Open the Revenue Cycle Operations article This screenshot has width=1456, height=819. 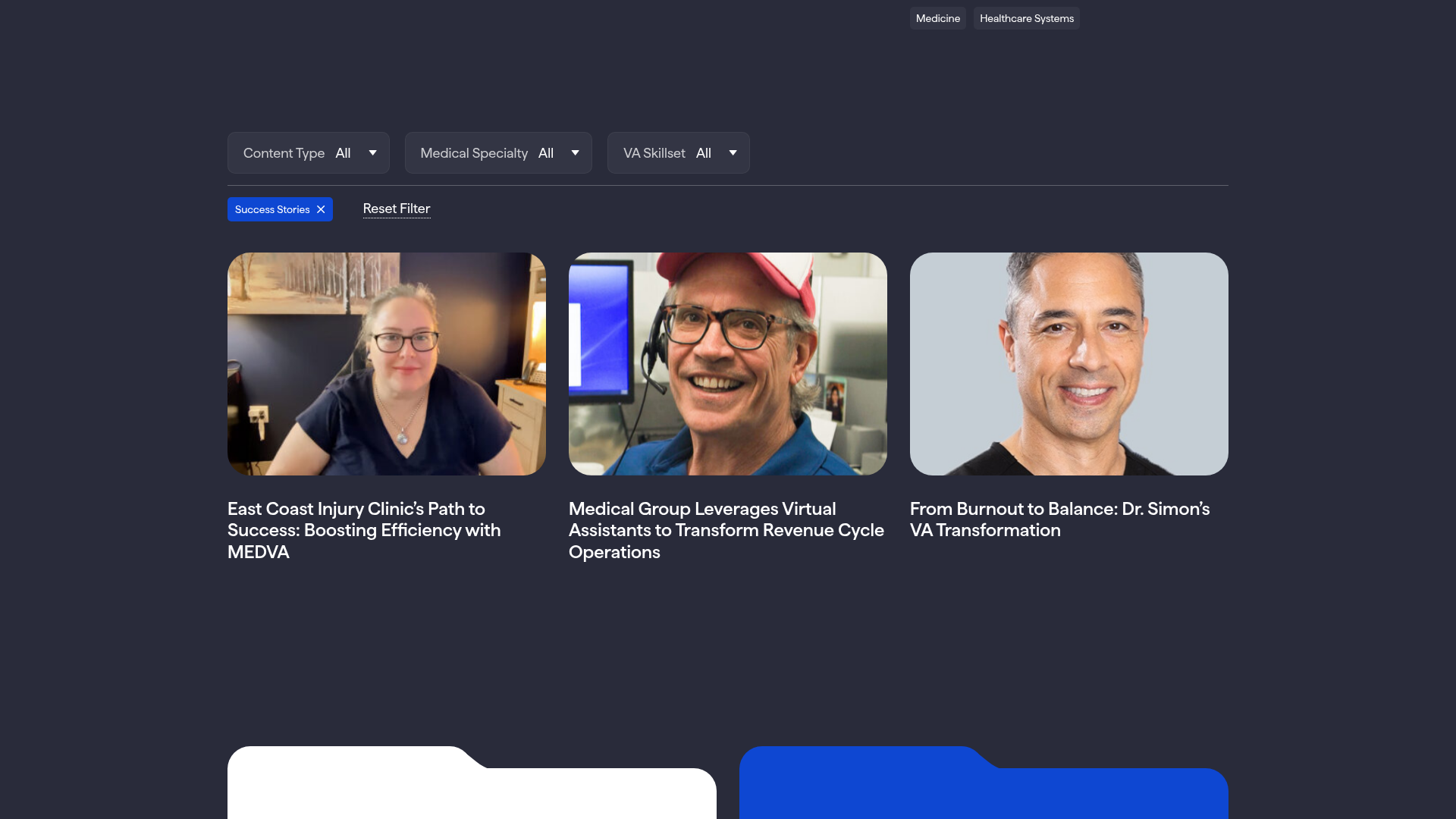point(726,530)
